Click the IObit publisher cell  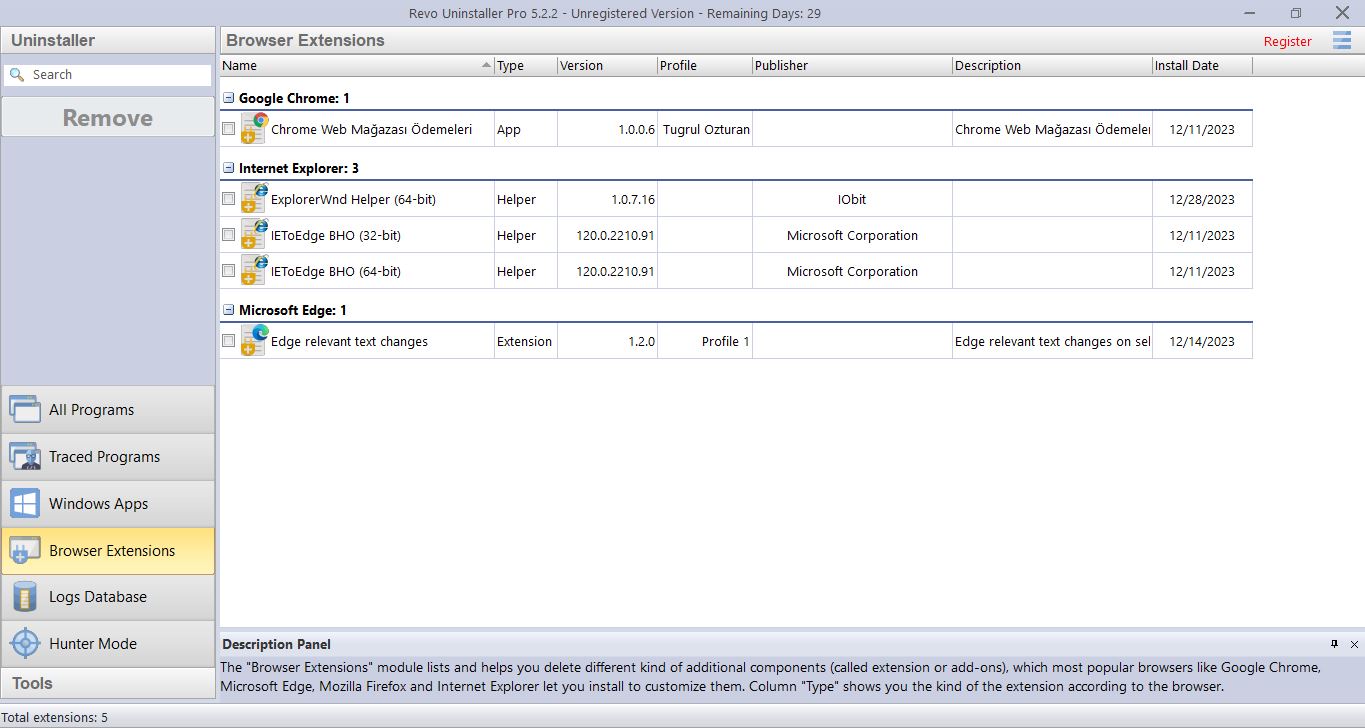(852, 199)
